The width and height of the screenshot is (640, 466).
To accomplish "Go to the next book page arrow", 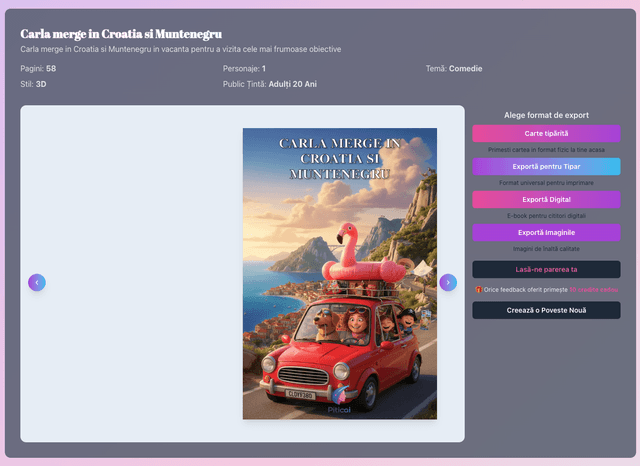I will tap(448, 282).
